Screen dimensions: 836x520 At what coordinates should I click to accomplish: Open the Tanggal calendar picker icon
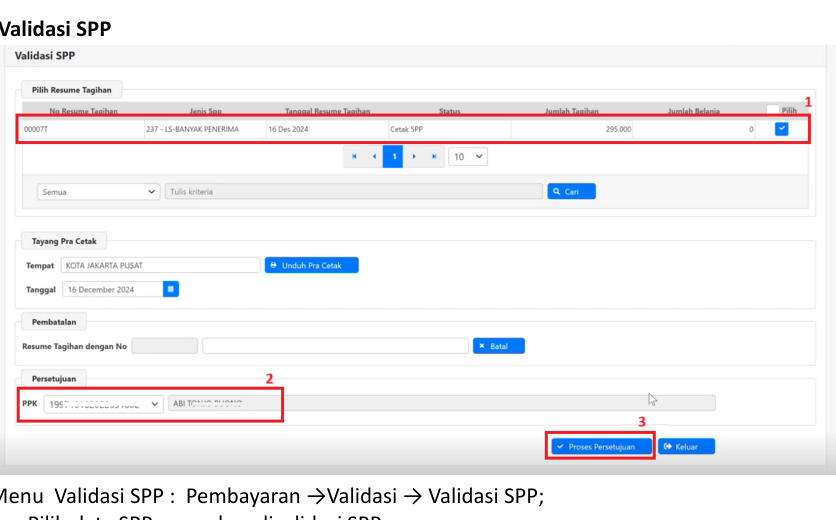171,289
